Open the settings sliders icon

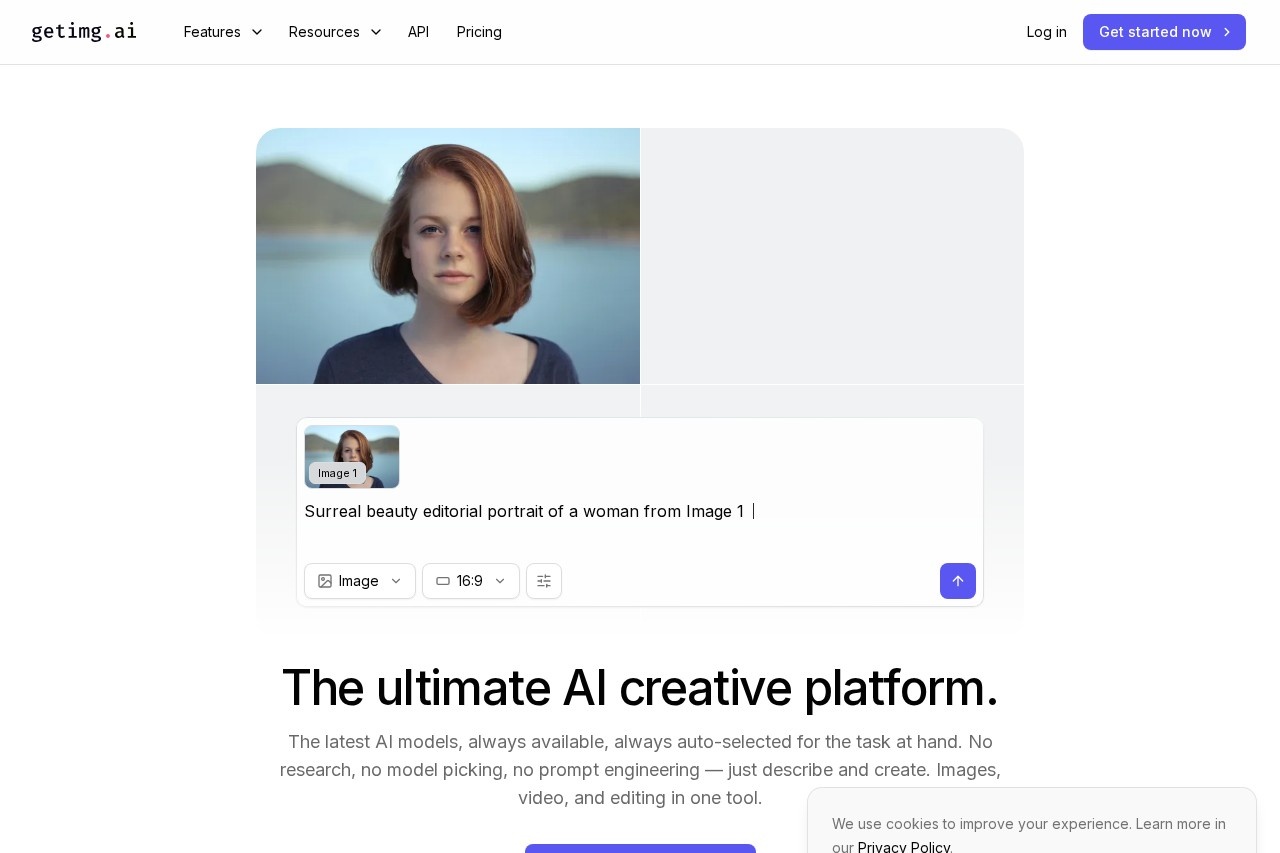(544, 581)
